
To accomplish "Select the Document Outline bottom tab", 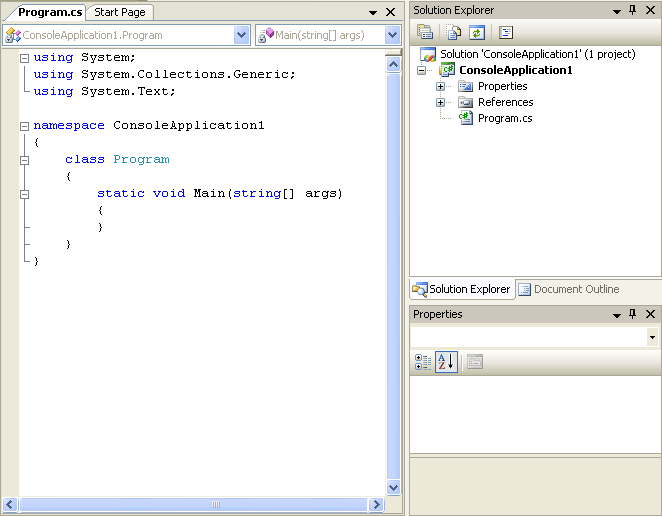I will (569, 289).
